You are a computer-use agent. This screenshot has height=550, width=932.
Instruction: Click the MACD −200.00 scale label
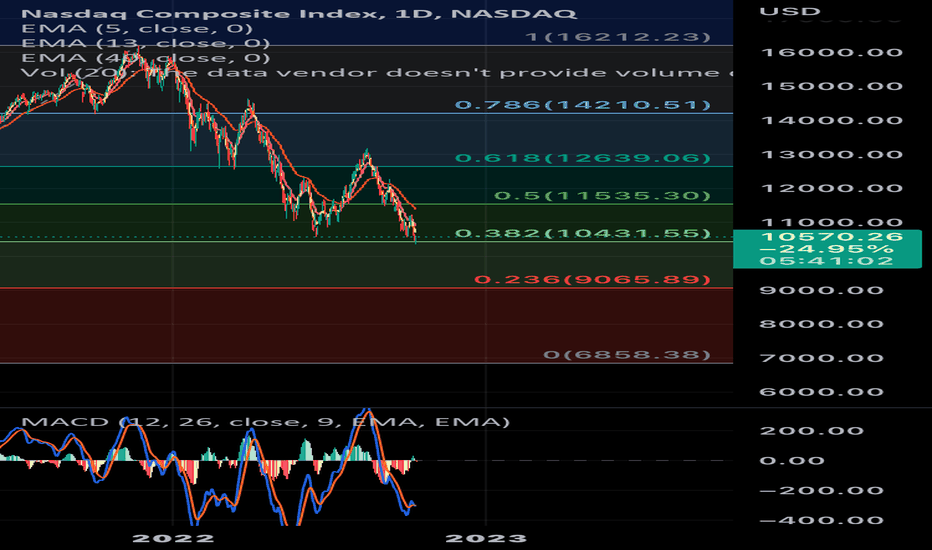[821, 491]
